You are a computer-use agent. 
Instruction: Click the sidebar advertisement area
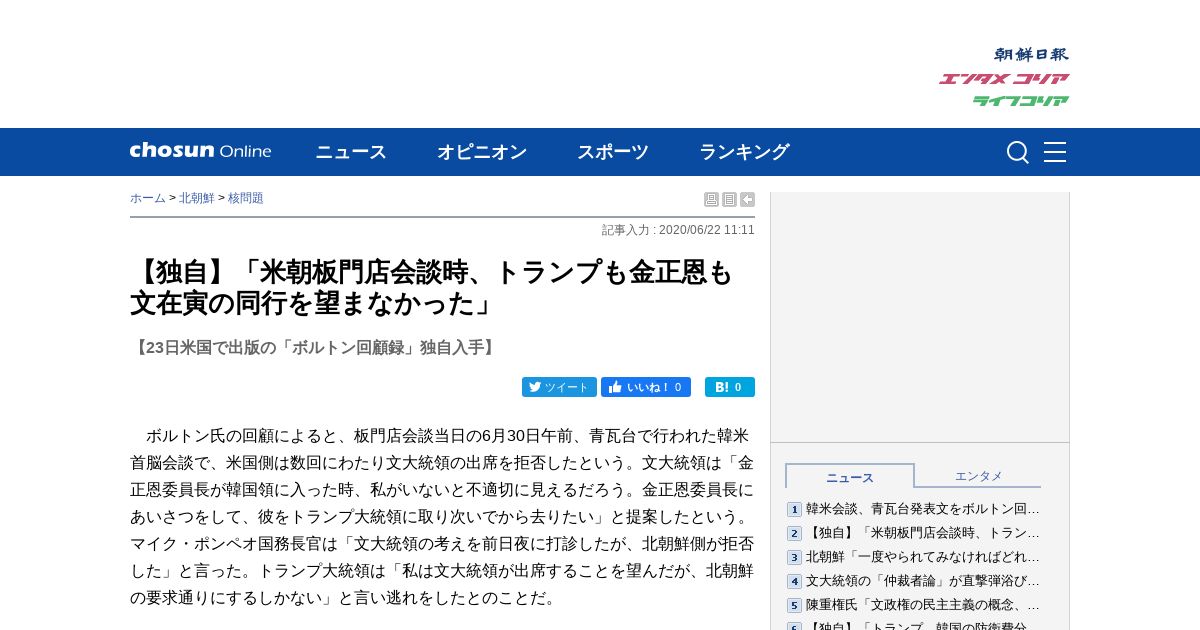[920, 317]
